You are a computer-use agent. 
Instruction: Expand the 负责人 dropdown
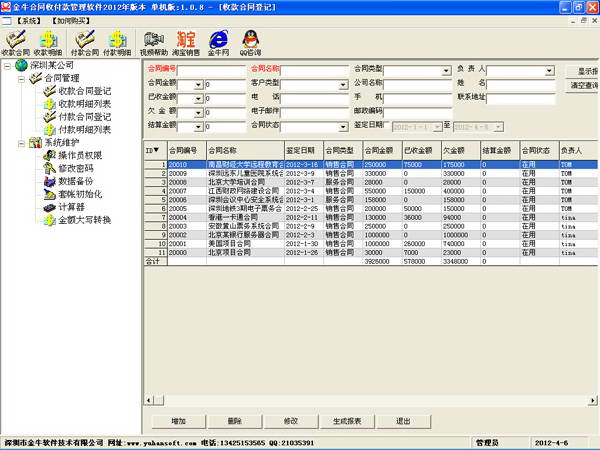click(x=549, y=71)
